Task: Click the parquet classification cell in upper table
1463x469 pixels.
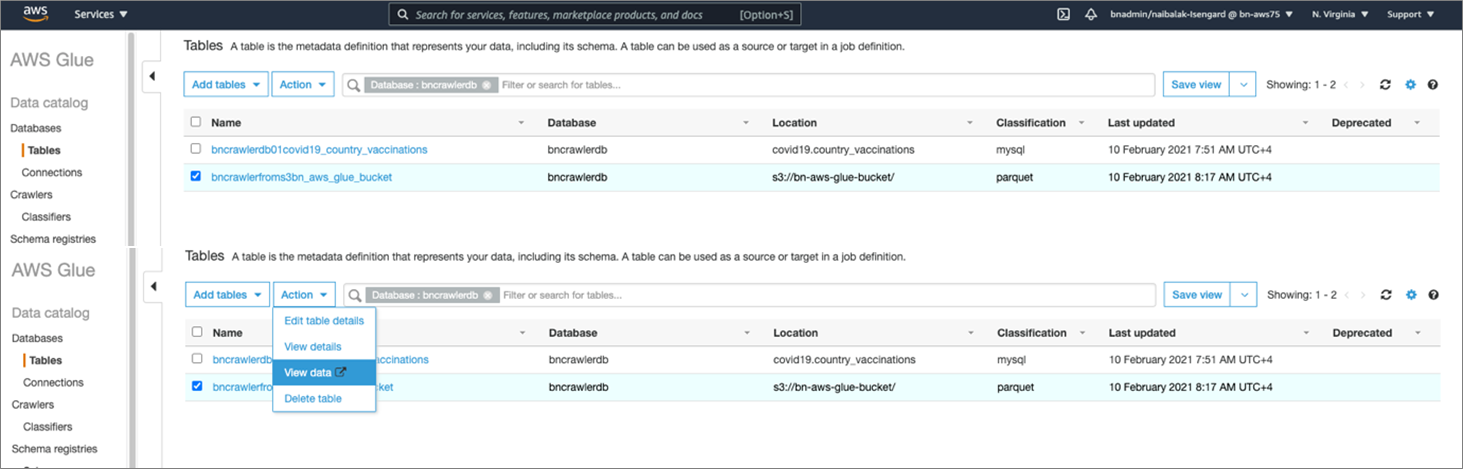Action: coord(1016,177)
